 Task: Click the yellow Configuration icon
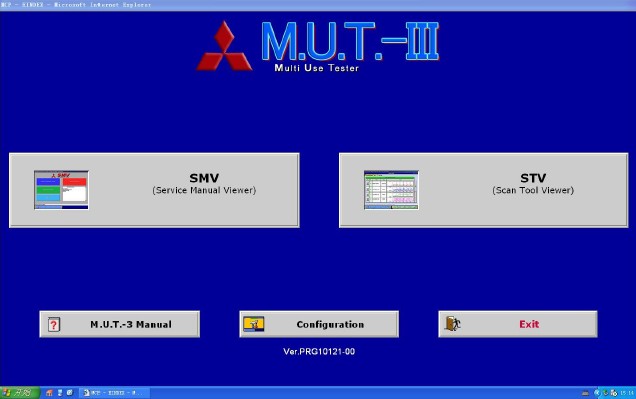[254, 324]
